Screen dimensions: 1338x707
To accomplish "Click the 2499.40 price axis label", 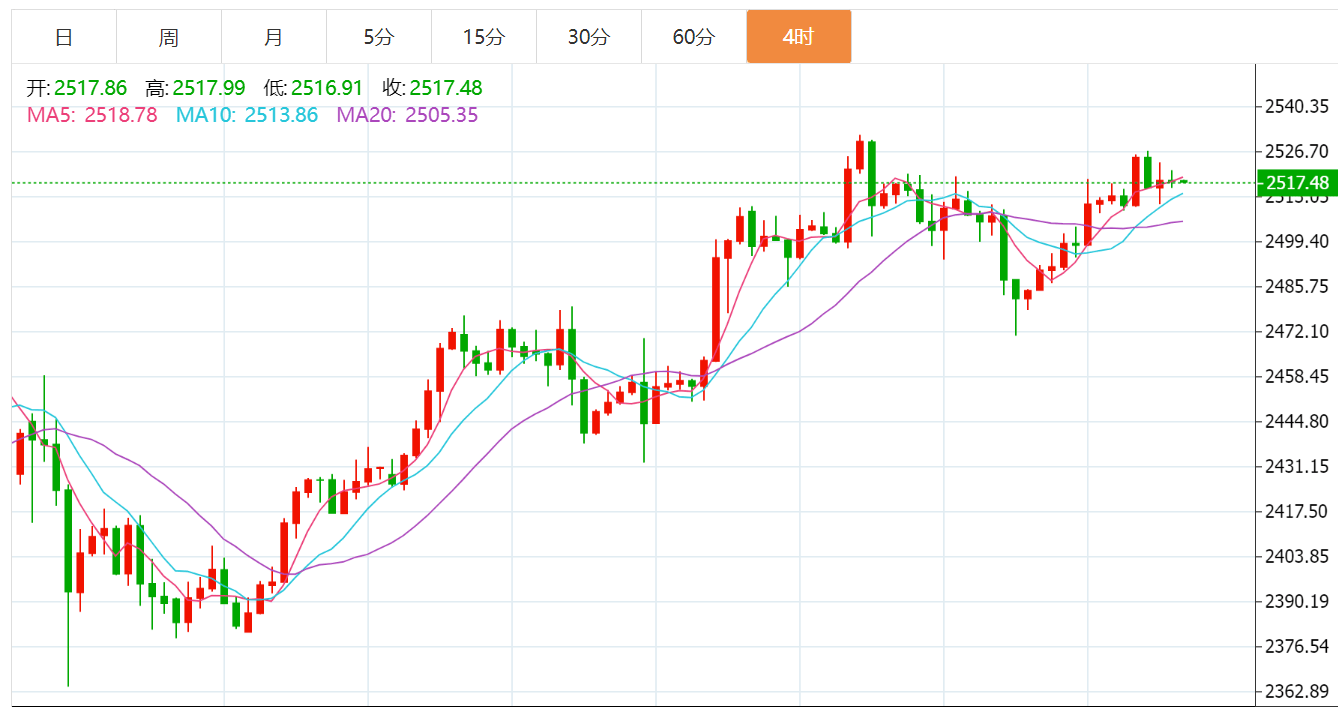I will [x=1296, y=241].
